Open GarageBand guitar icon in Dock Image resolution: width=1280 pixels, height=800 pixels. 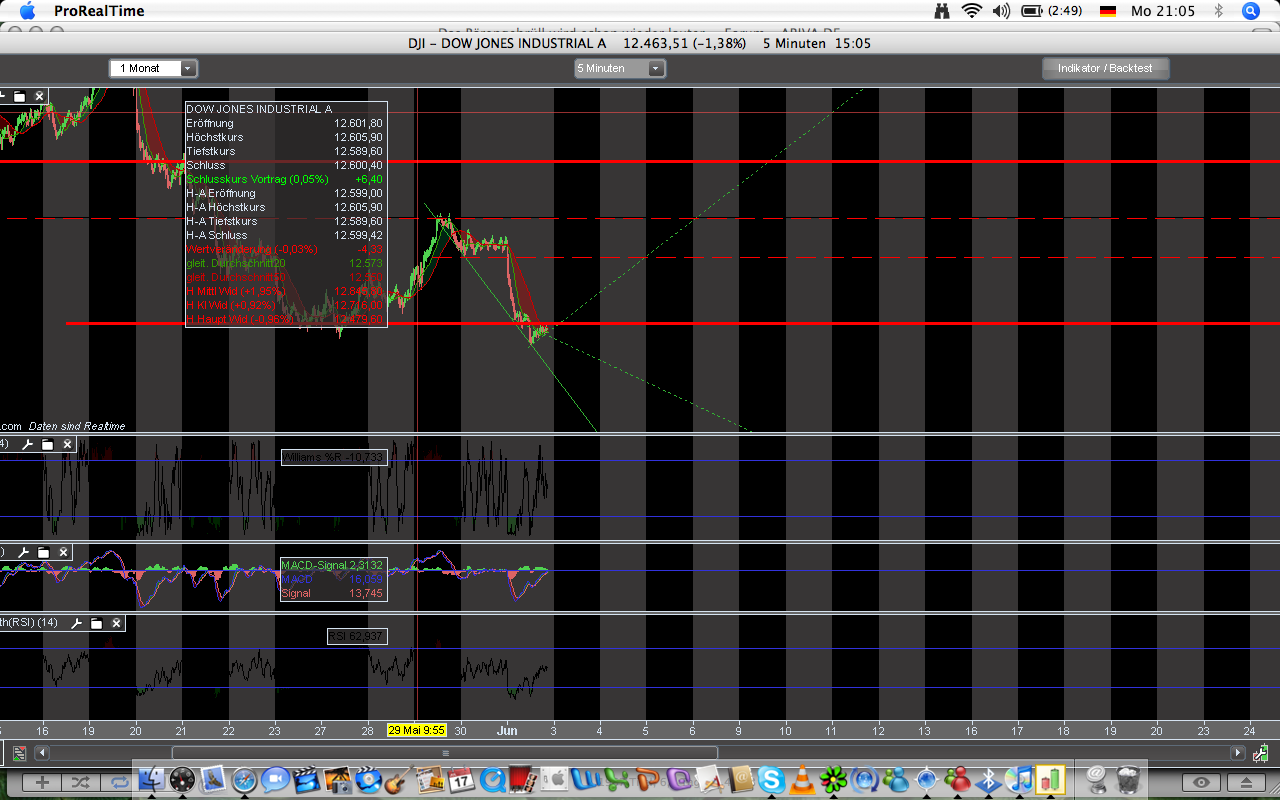coord(399,779)
